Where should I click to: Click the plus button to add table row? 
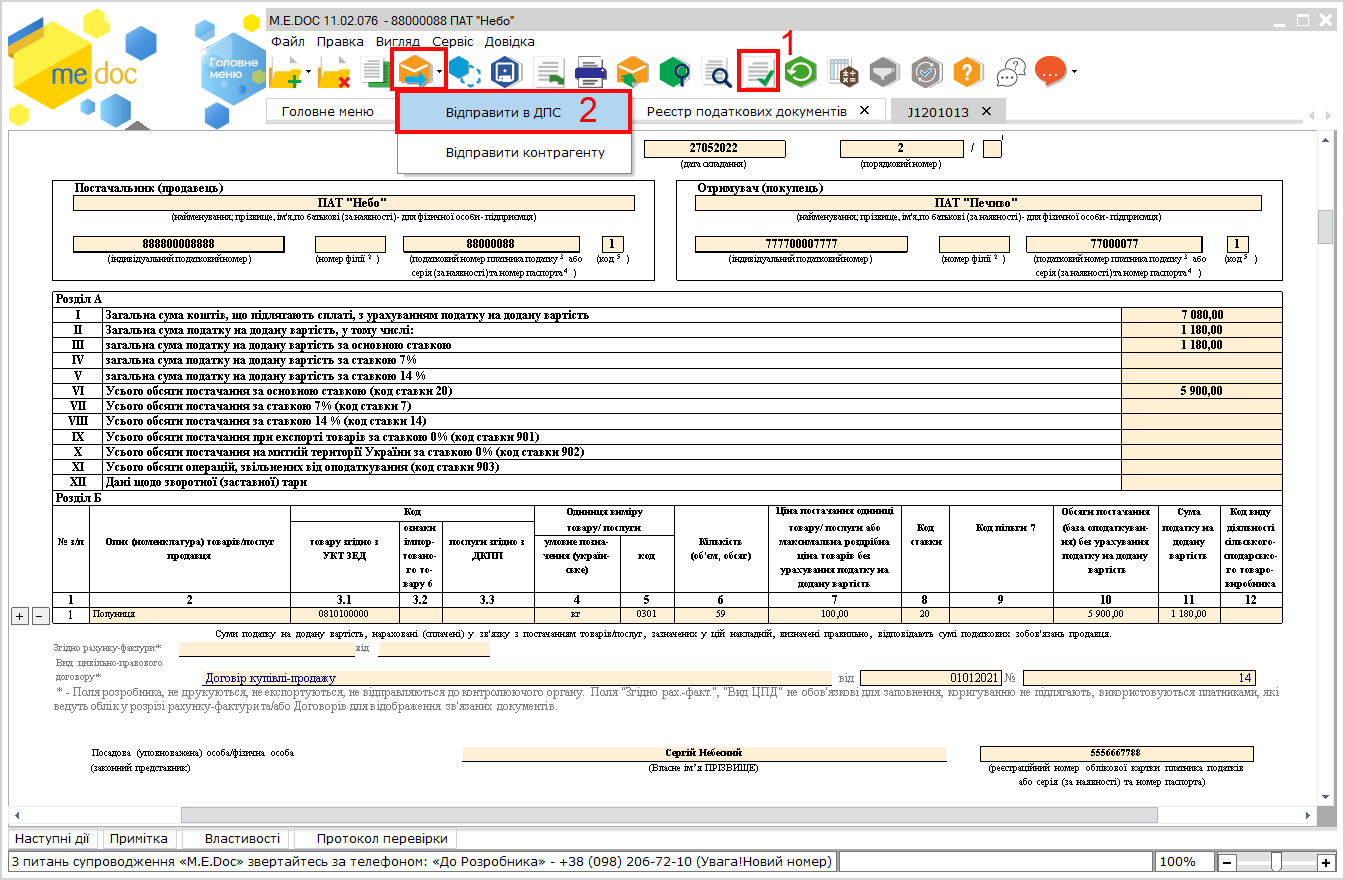pos(20,615)
